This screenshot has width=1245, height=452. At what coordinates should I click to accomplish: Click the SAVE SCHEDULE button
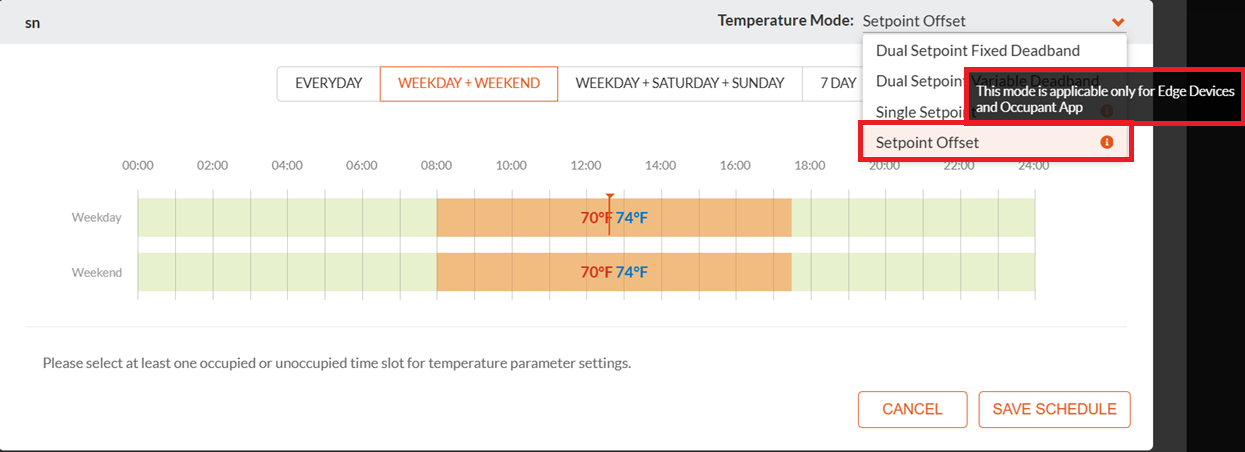[1054, 409]
